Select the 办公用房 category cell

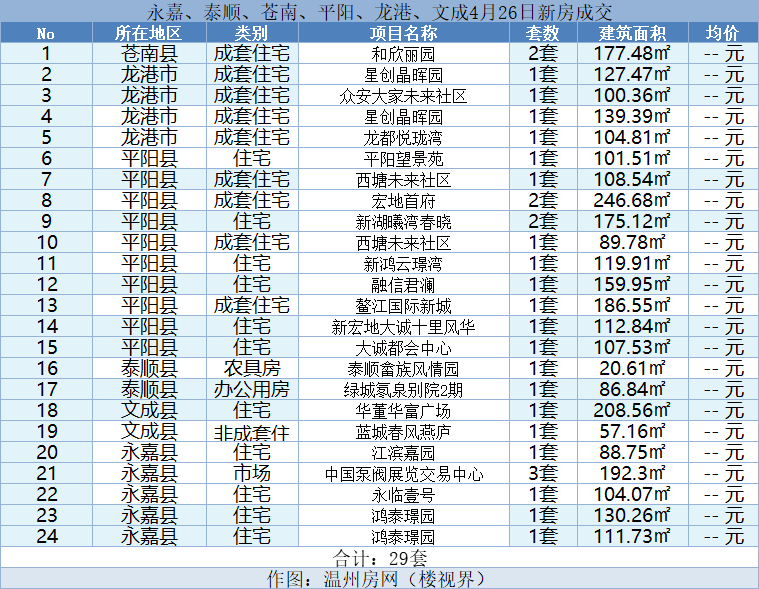click(252, 389)
